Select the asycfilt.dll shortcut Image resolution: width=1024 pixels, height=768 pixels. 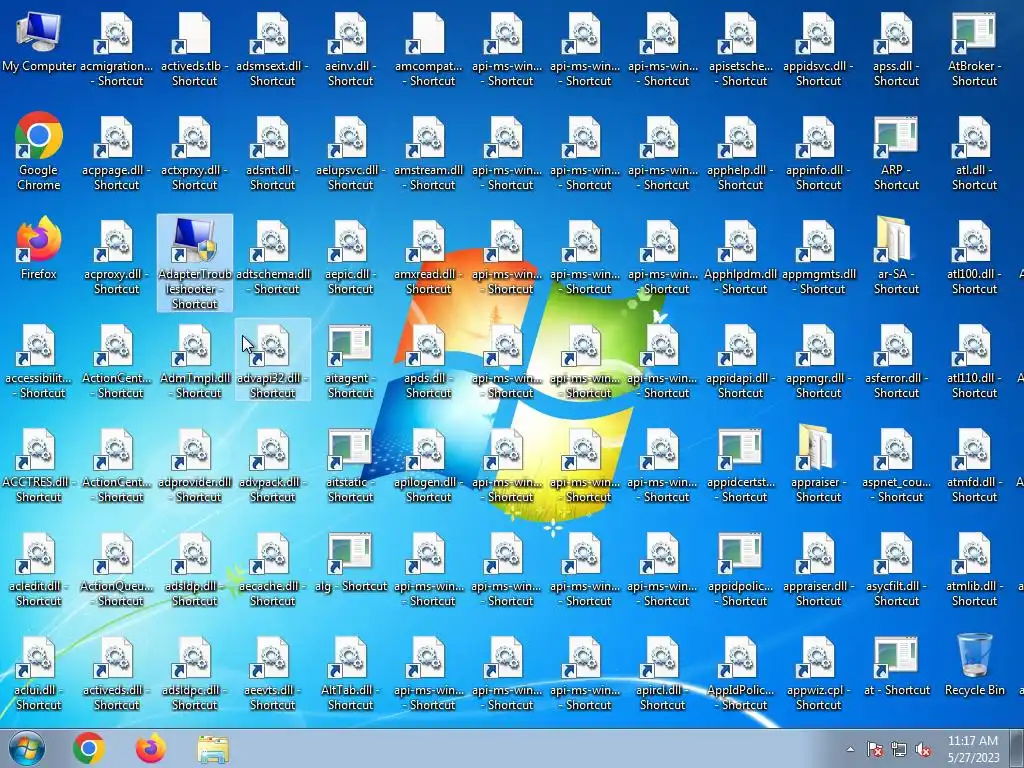pyautogui.click(x=896, y=568)
